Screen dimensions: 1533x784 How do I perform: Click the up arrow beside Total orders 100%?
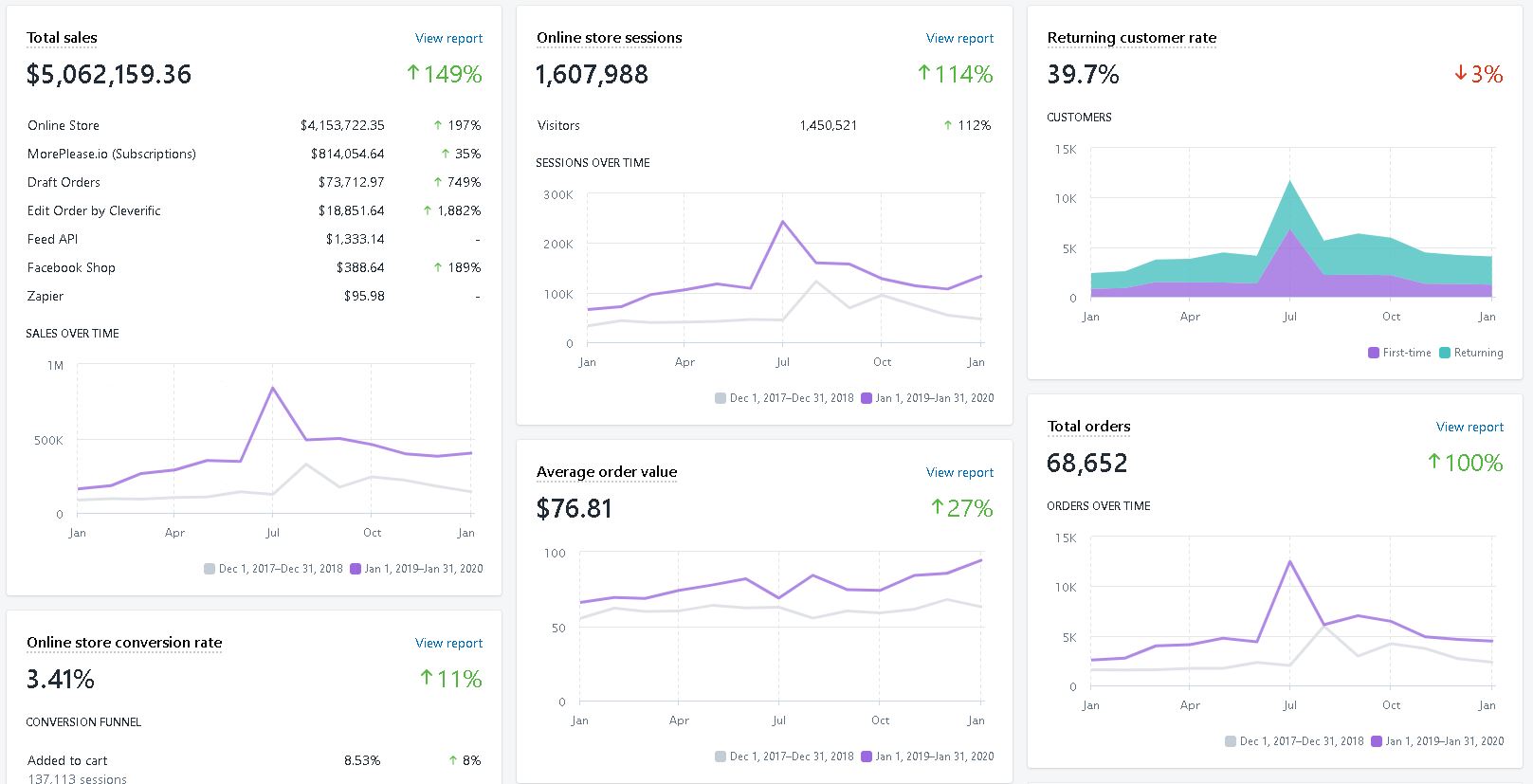pos(1434,462)
